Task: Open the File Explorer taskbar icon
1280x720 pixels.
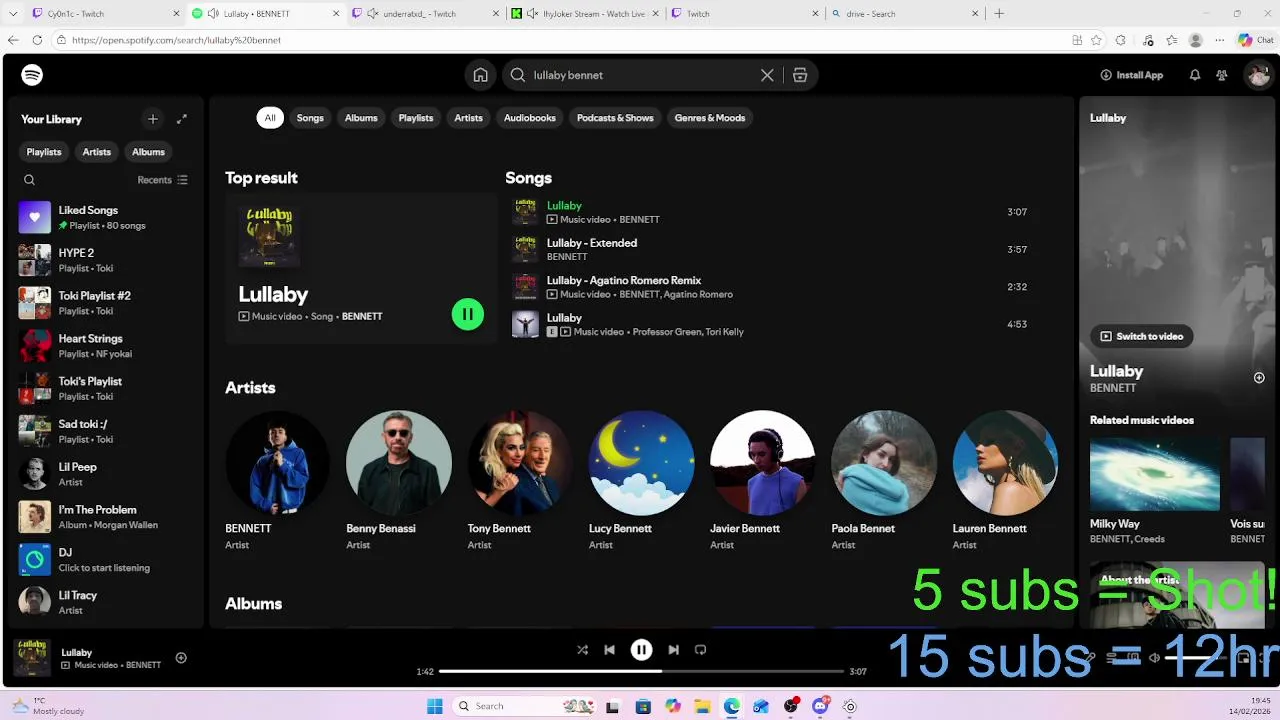Action: (x=702, y=706)
